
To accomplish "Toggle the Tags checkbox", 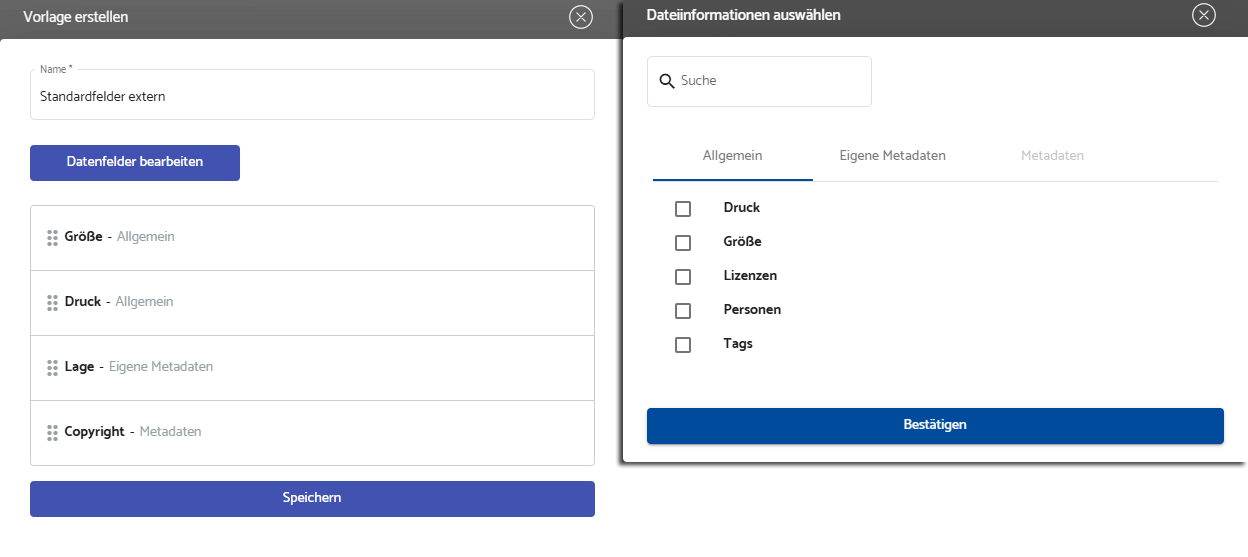I will [683, 345].
